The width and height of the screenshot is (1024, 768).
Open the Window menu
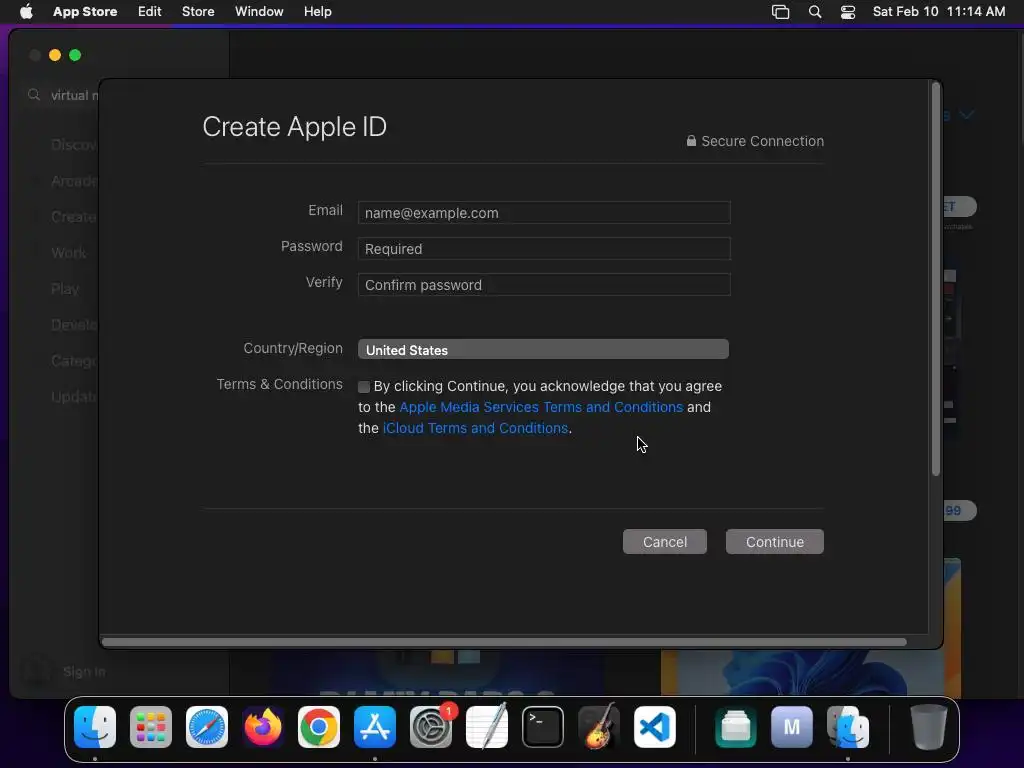tap(259, 12)
